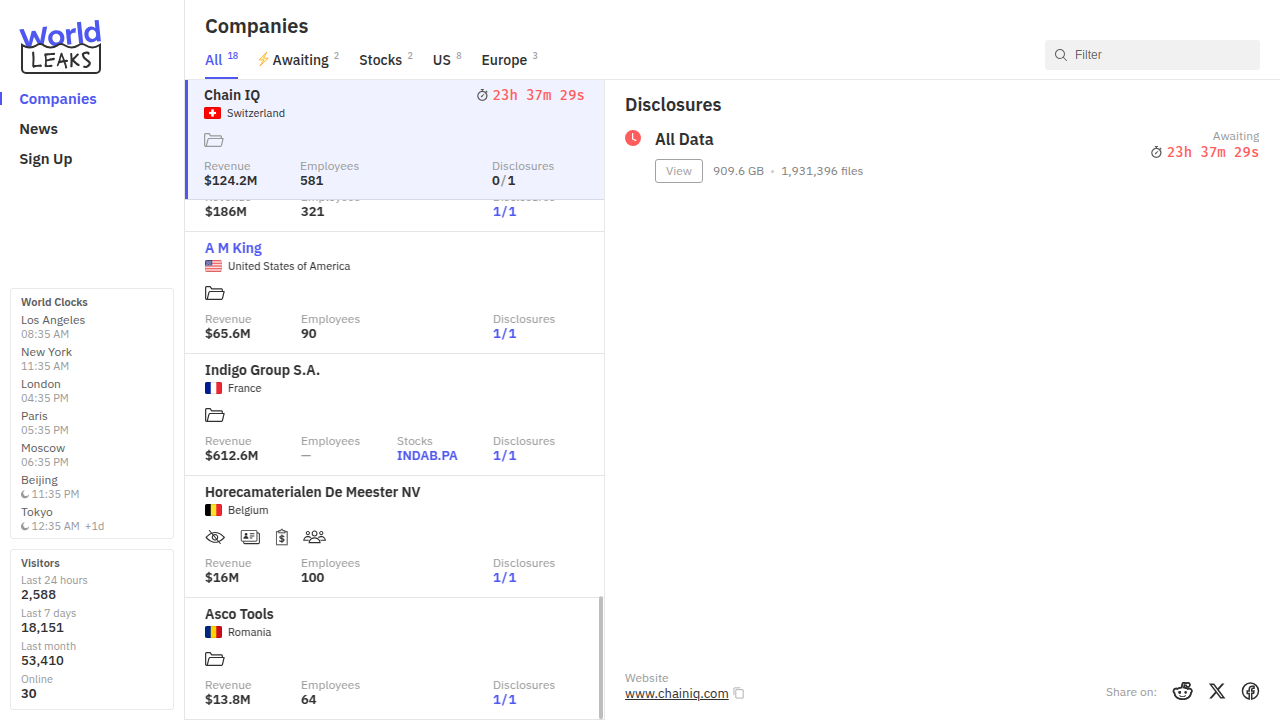Click the Switzerland flag under Chain IQ
Image resolution: width=1280 pixels, height=720 pixels.
coord(212,114)
